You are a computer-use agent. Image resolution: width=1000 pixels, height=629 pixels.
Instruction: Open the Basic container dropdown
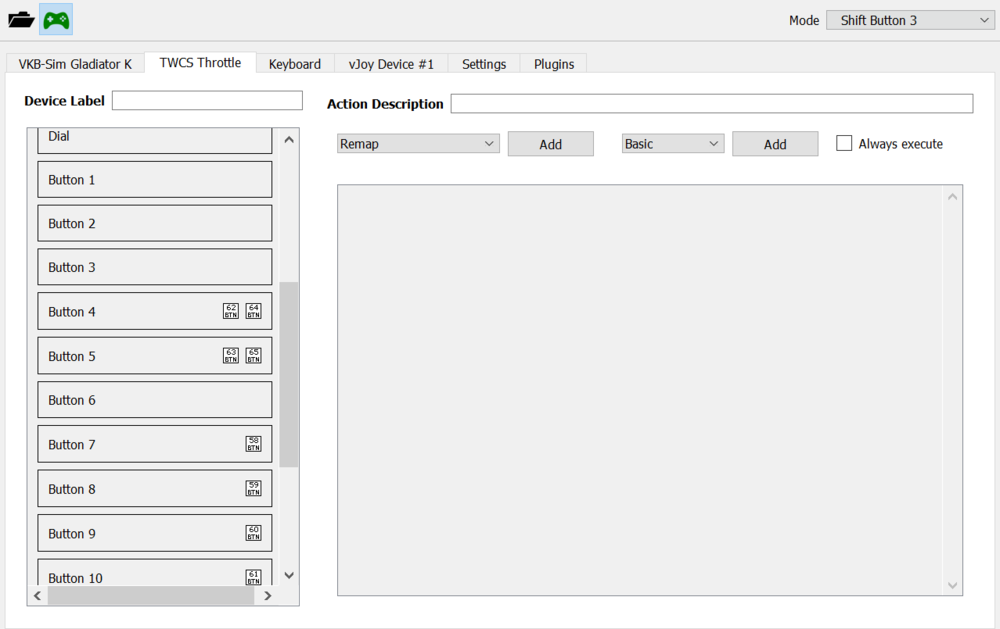(x=673, y=144)
